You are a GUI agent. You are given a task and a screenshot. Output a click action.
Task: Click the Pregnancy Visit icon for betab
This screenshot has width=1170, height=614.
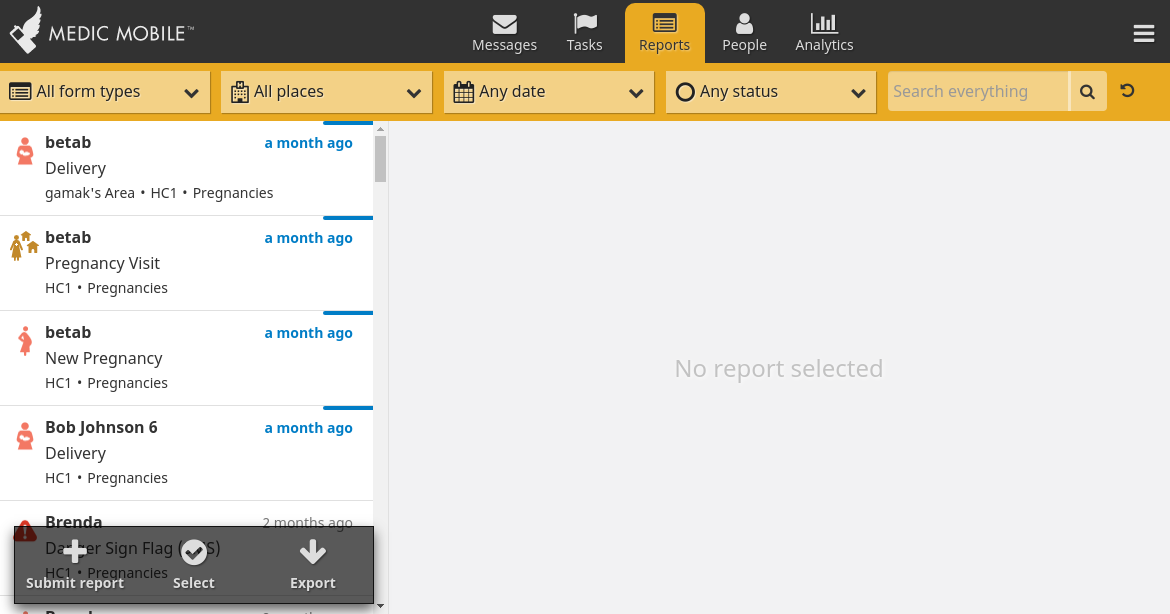24,245
